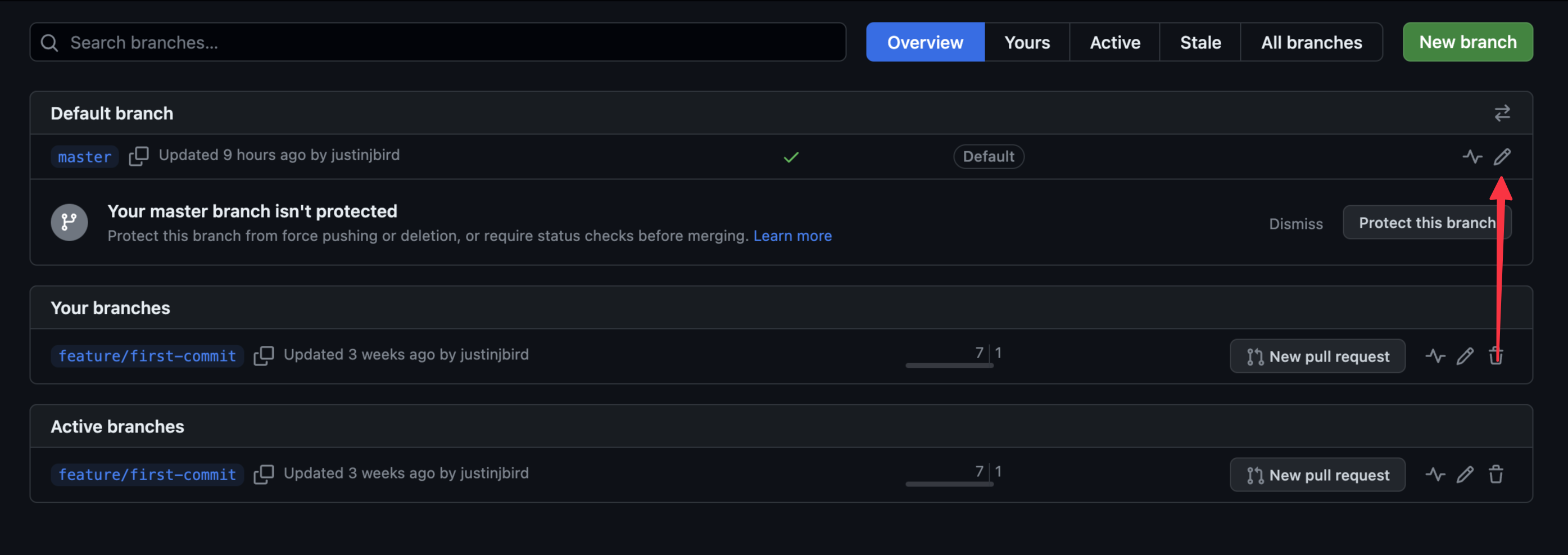Switch to the Yours tab
The height and width of the screenshot is (555, 1568).
coord(1026,42)
